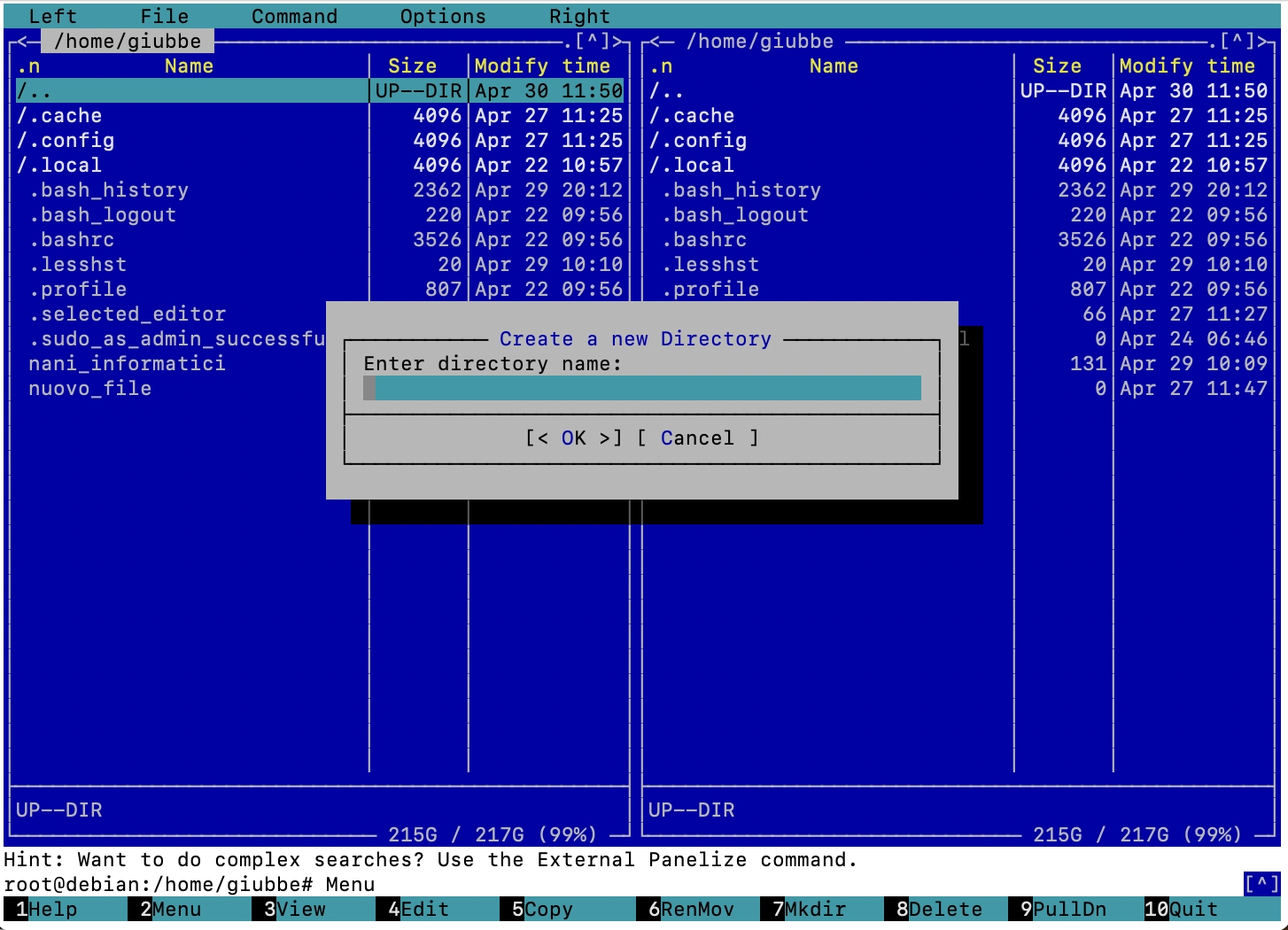The height and width of the screenshot is (930, 1288).
Task: Open the Left menu
Action: point(52,16)
